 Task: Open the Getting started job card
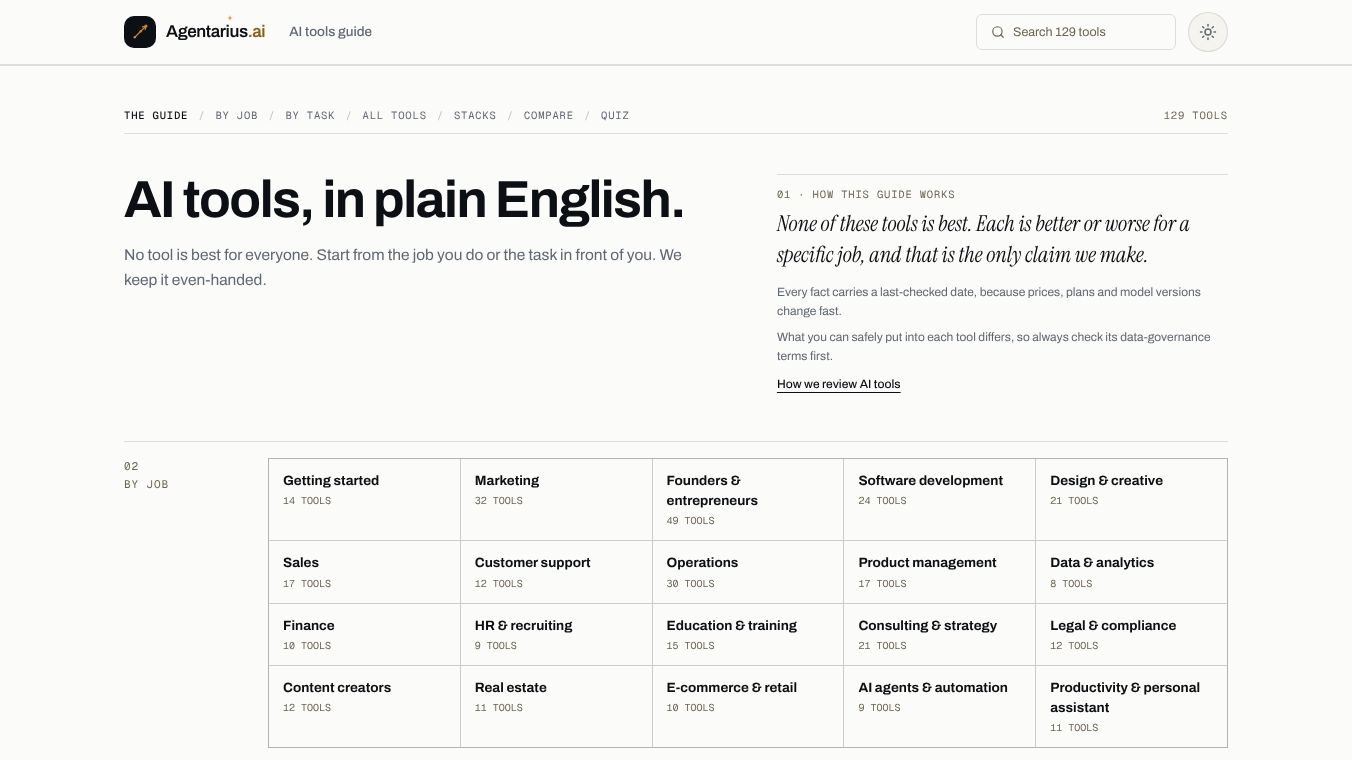364,500
